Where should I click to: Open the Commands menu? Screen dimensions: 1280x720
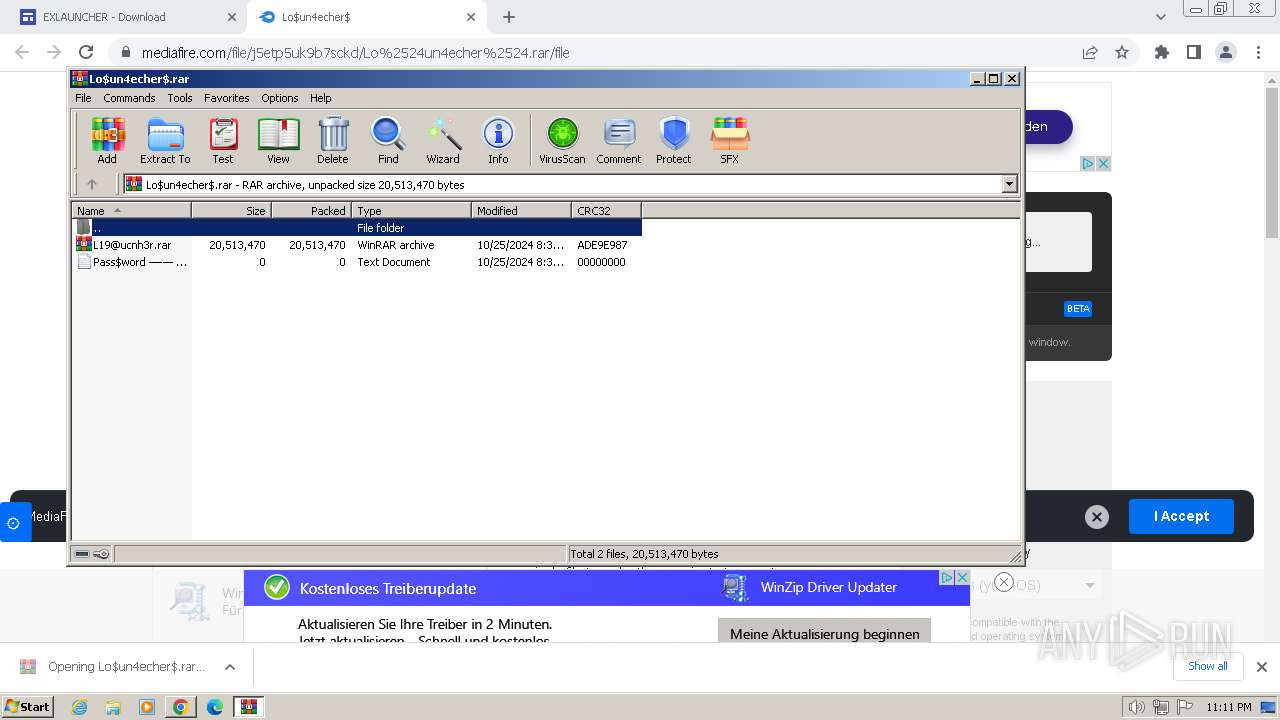click(x=129, y=98)
